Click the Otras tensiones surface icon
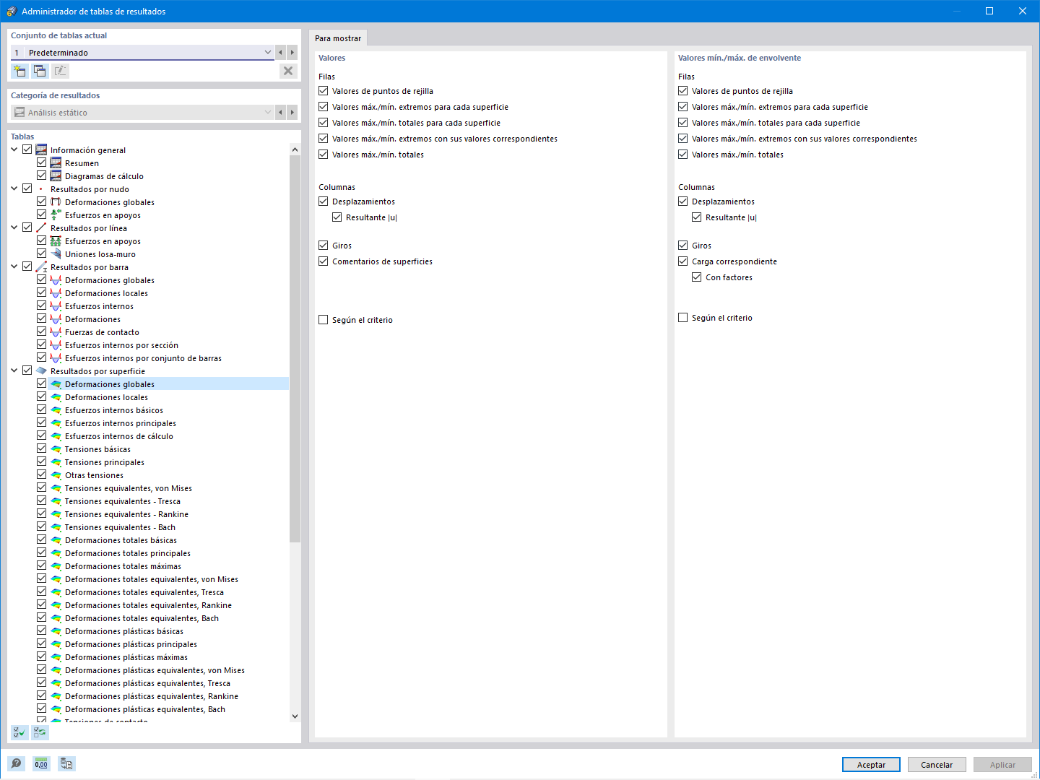This screenshot has width=1040, height=780. [56, 475]
